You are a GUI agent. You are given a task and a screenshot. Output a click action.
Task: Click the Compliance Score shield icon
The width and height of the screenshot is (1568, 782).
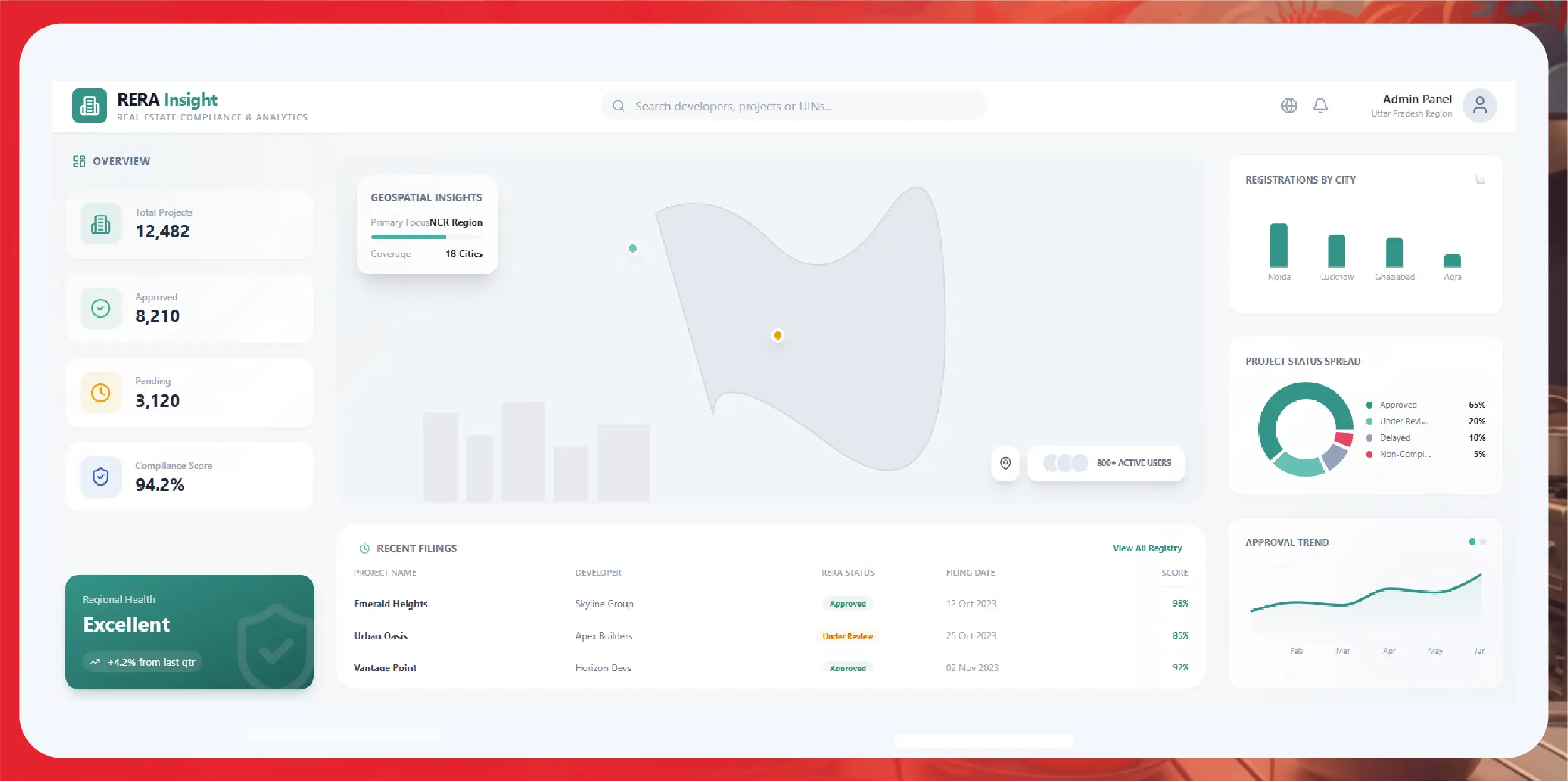point(100,477)
